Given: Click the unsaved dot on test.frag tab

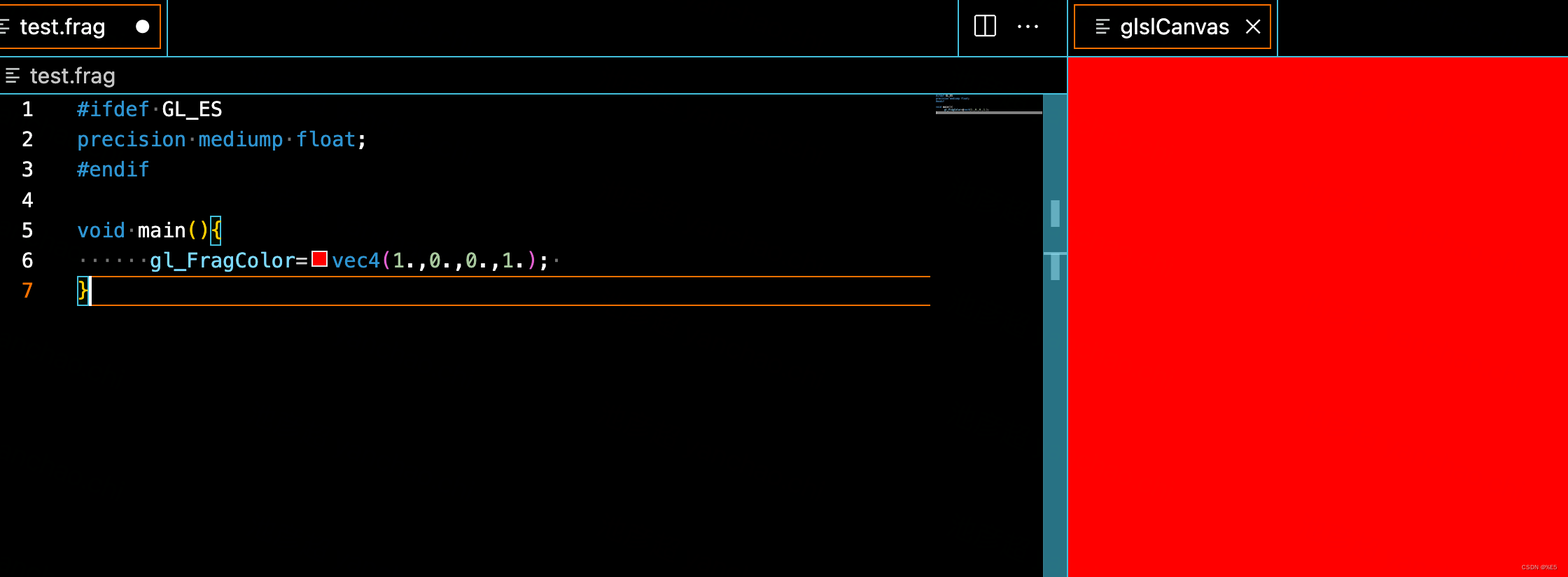Looking at the screenshot, I should (x=143, y=27).
